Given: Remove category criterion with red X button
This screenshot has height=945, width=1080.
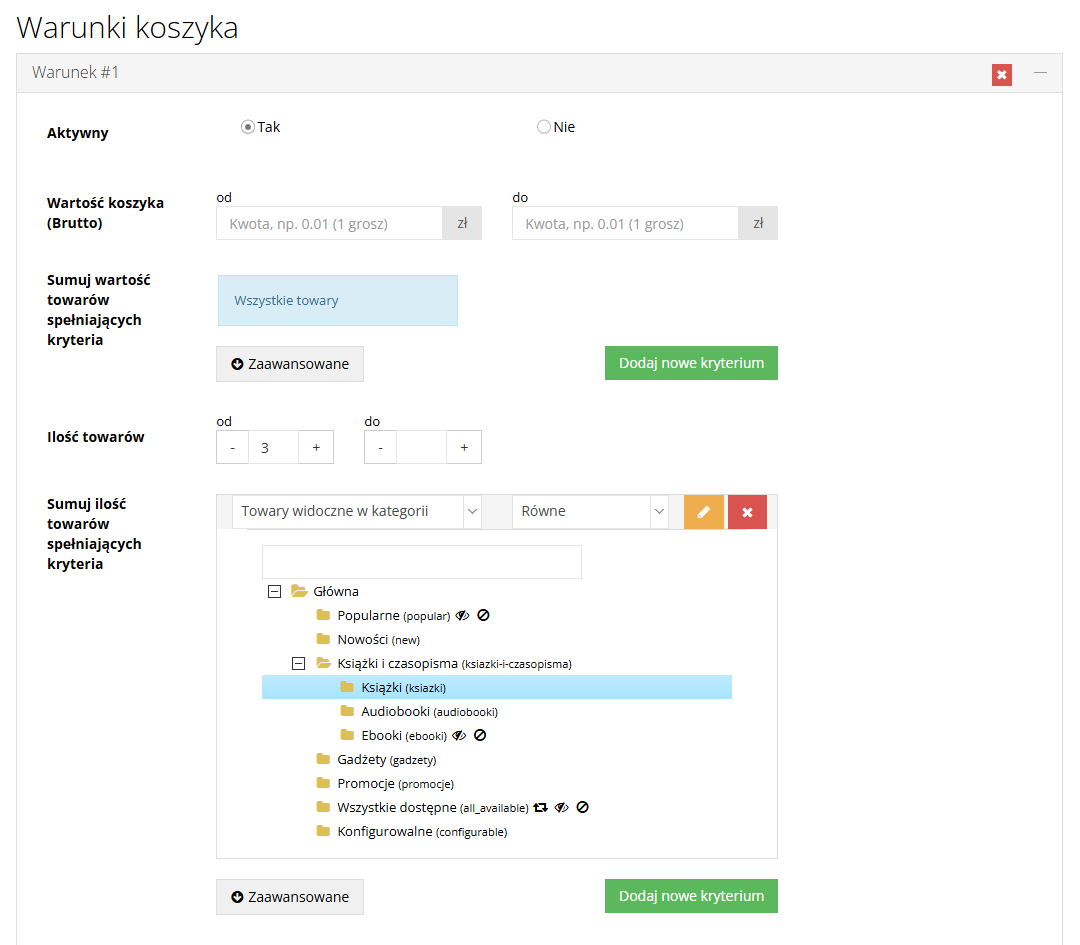Looking at the screenshot, I should 747,512.
